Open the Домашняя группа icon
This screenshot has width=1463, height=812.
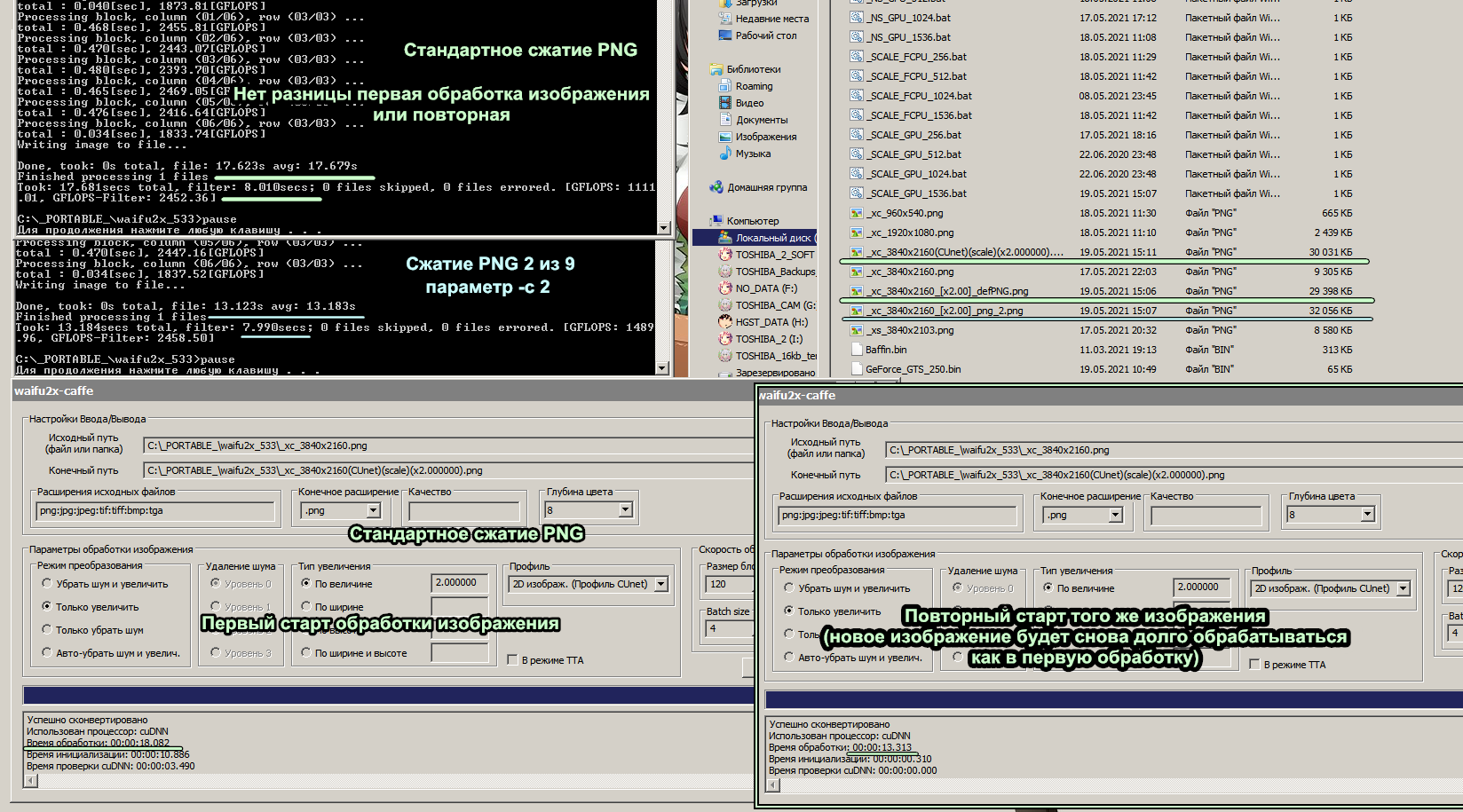(x=716, y=187)
